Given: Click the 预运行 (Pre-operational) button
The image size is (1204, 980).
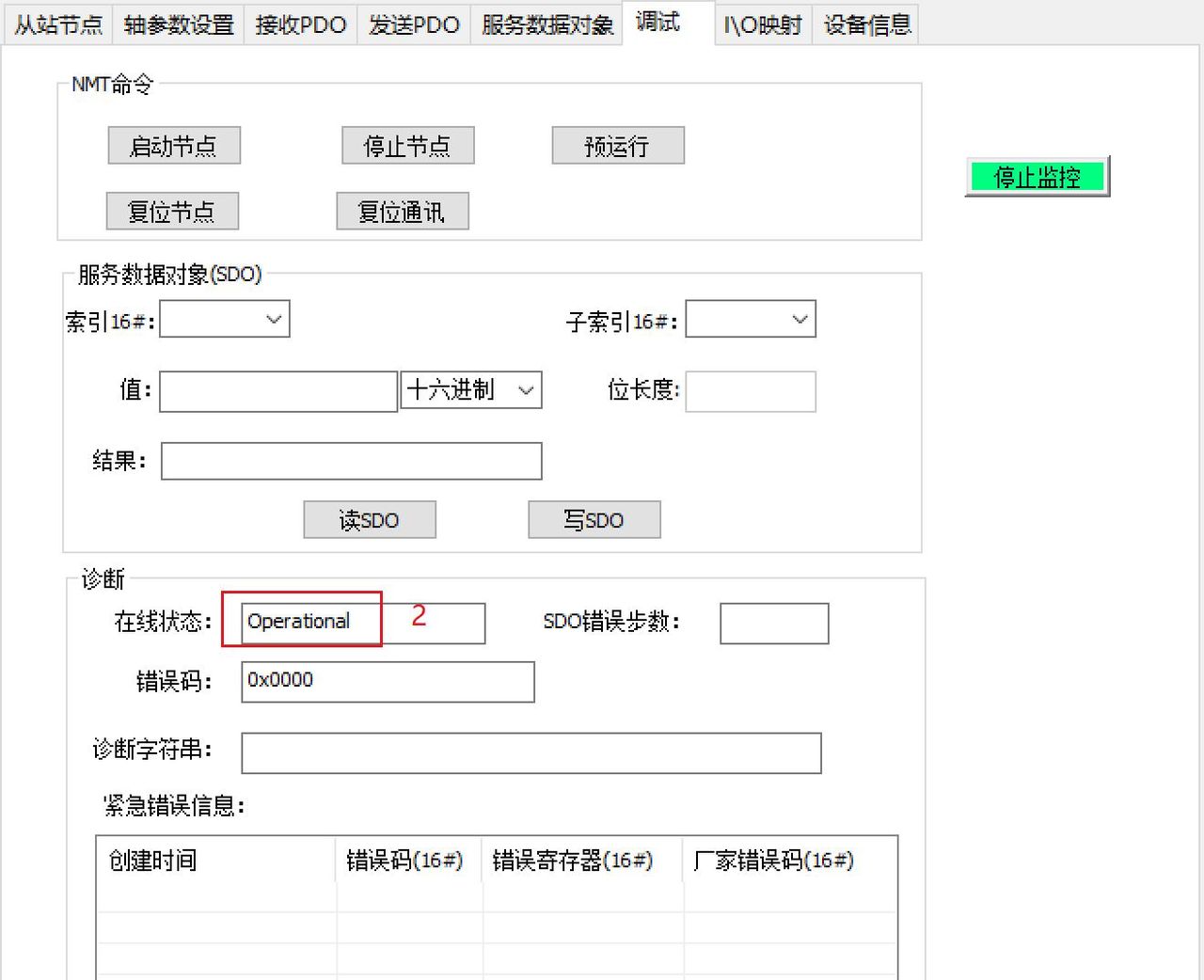Looking at the screenshot, I should point(617,146).
